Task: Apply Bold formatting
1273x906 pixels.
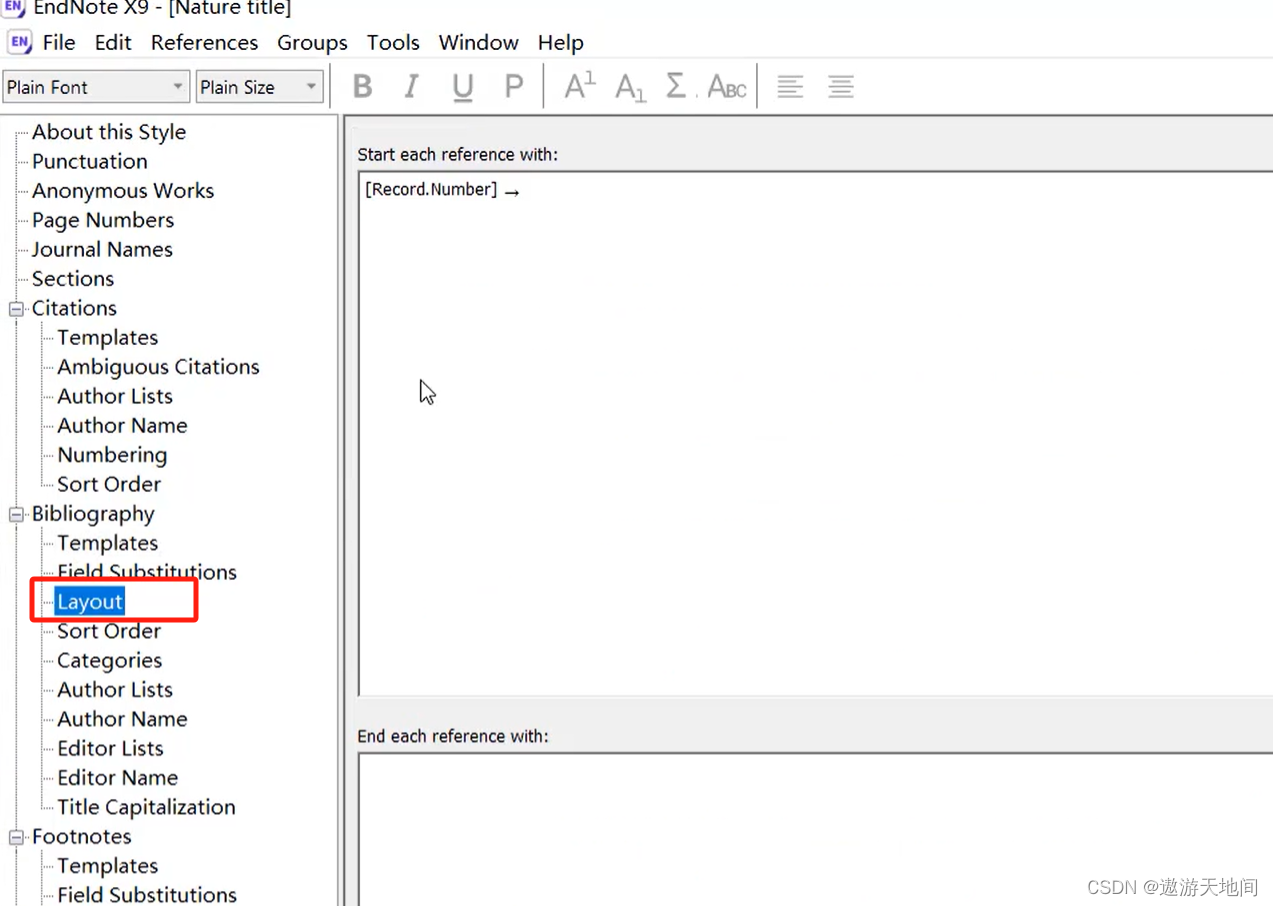Action: pos(363,87)
